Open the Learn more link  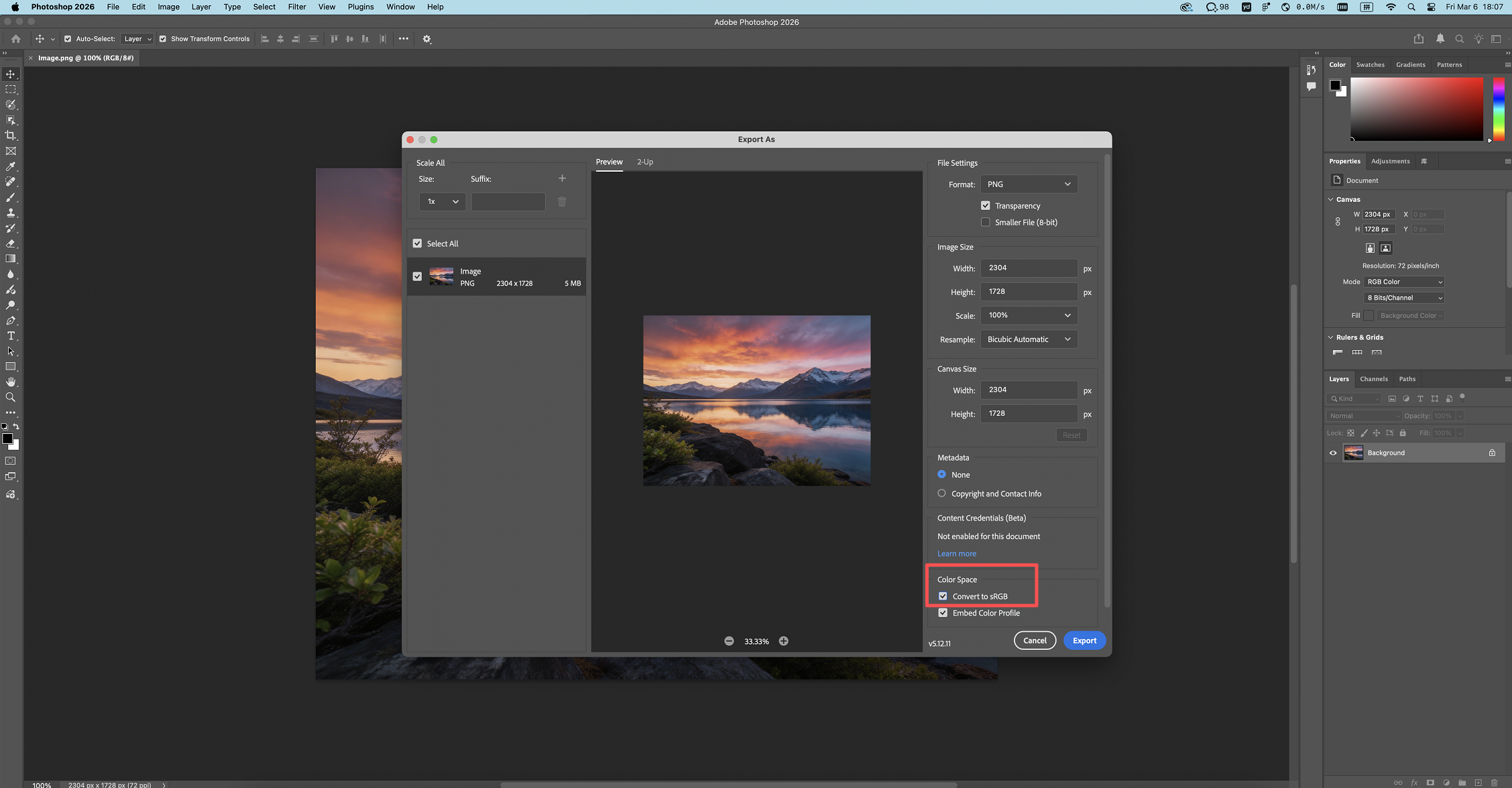[956, 554]
